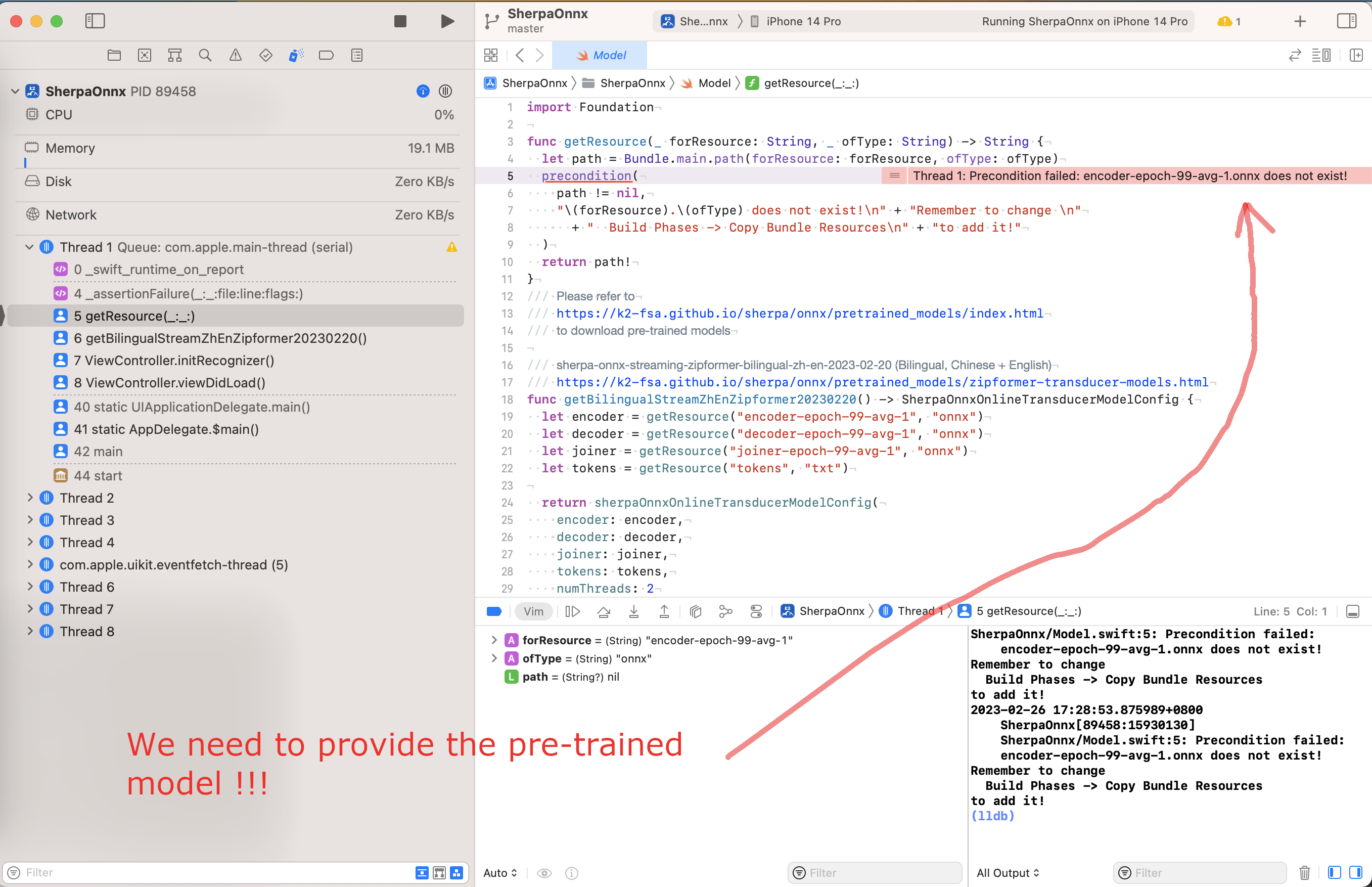The image size is (1372, 887).
Task: Open the Test navigator diamond icon
Action: pyautogui.click(x=266, y=55)
